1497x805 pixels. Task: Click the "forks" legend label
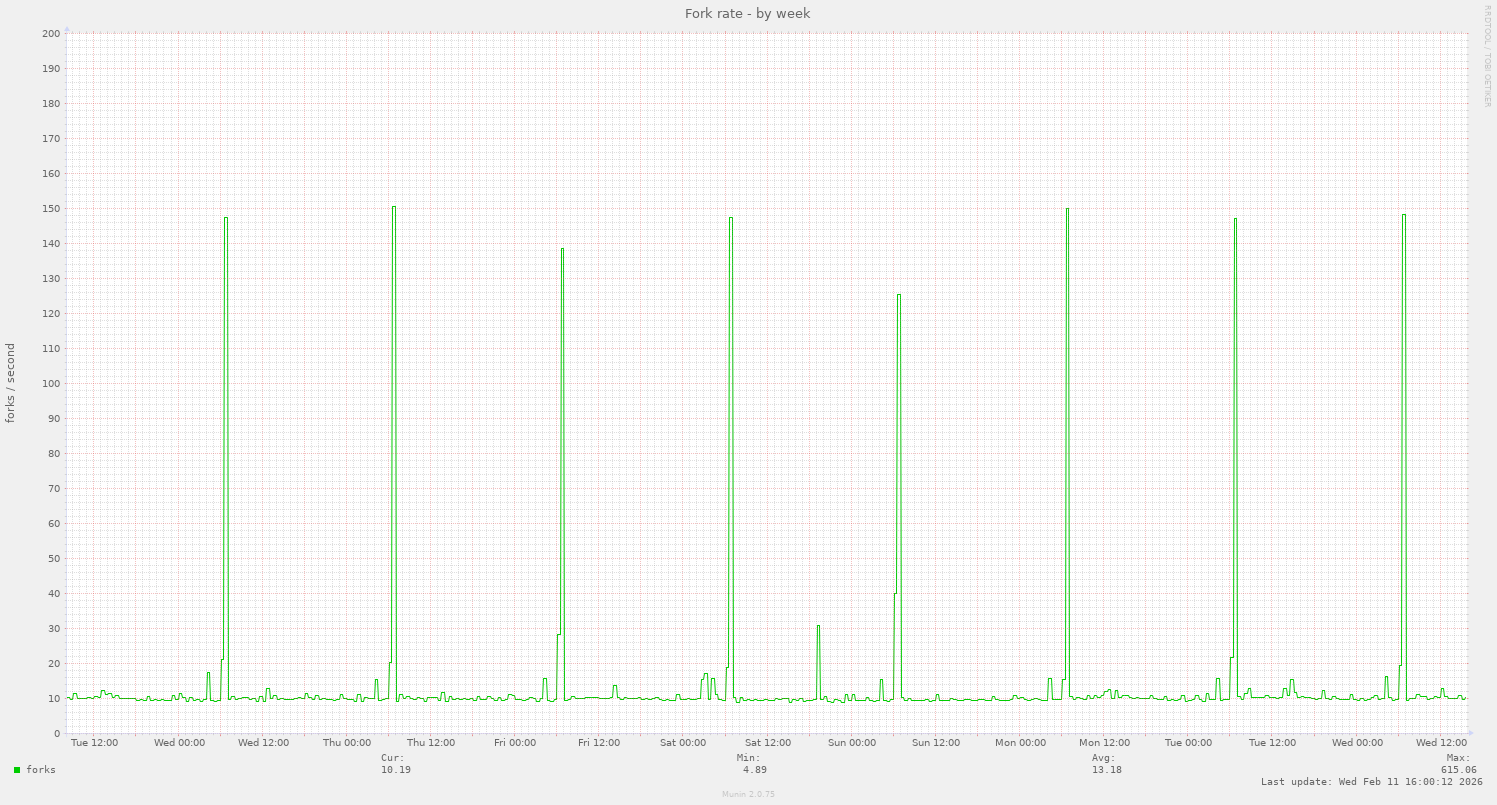coord(41,770)
